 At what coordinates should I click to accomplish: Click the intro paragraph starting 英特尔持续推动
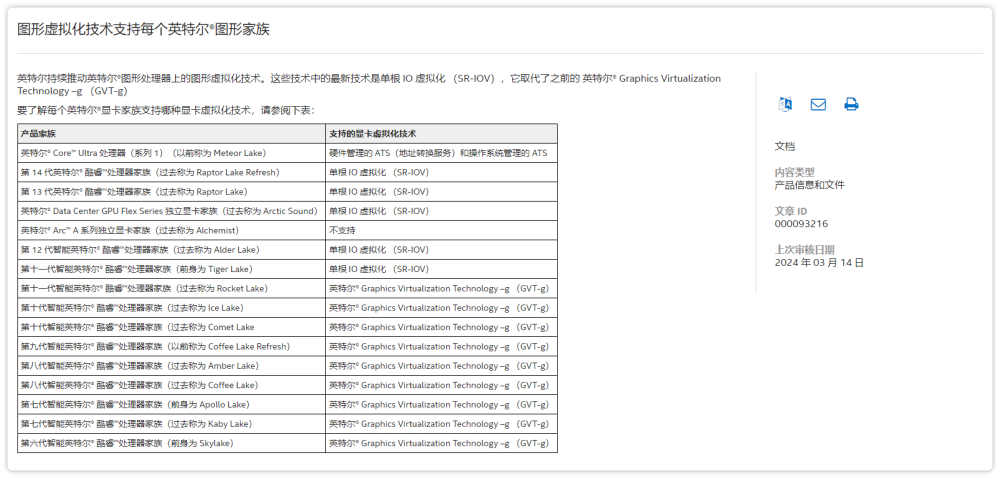[x=369, y=85]
